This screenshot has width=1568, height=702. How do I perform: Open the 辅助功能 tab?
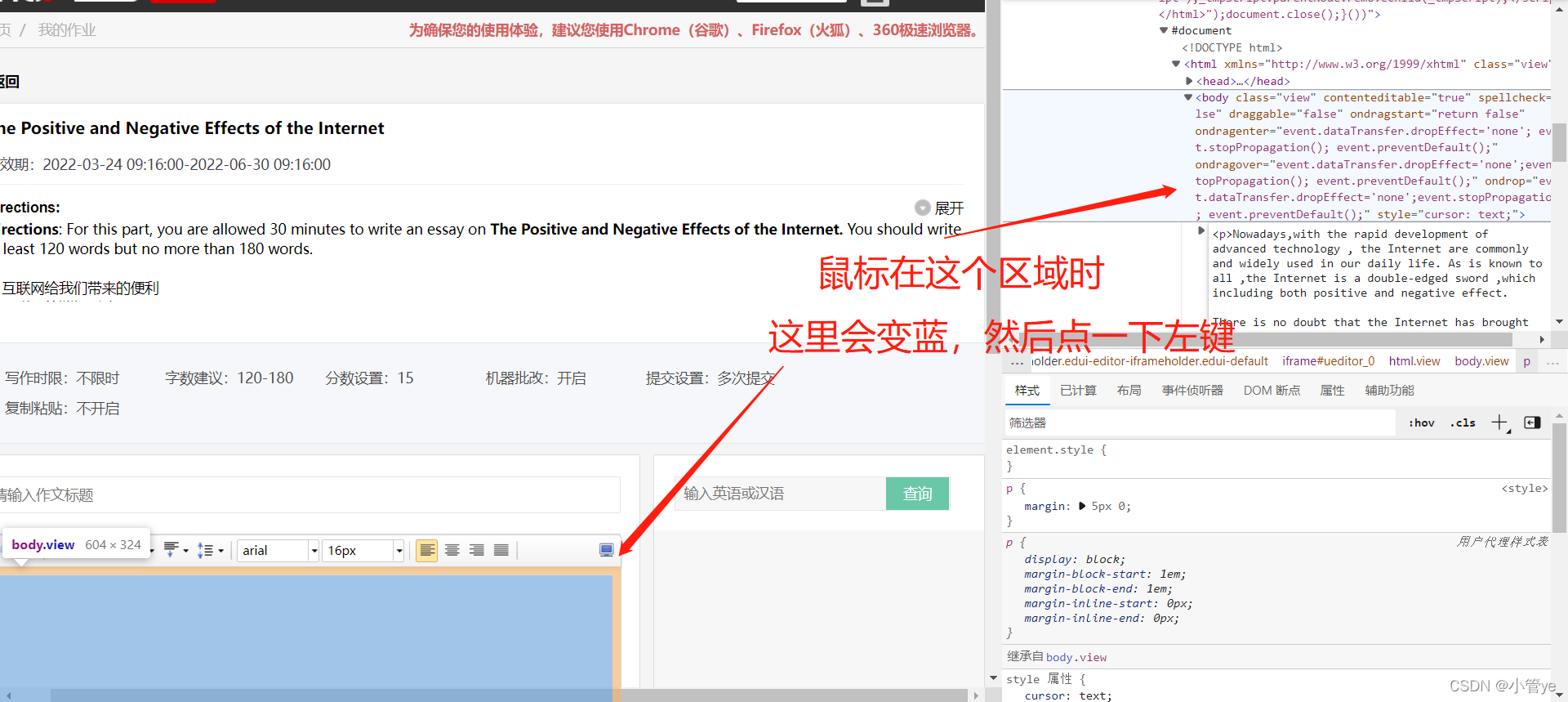(1389, 391)
